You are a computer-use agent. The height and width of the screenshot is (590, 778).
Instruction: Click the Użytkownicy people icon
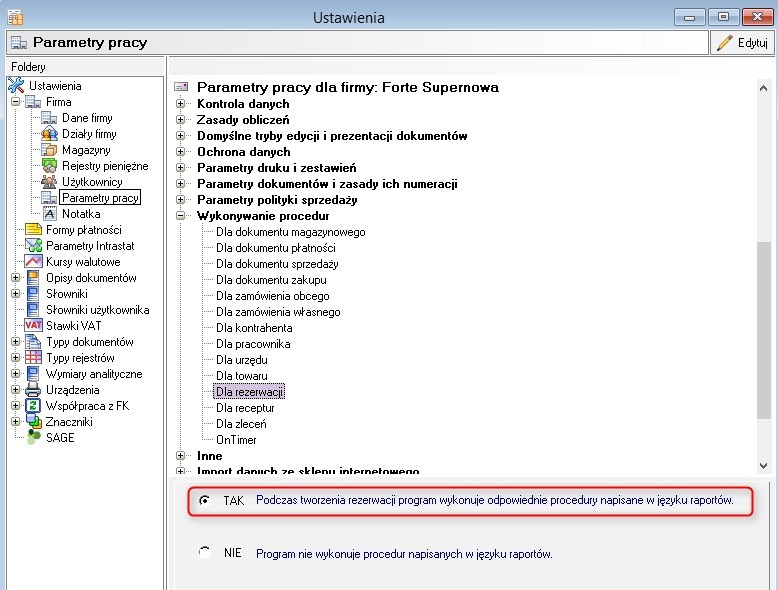point(49,182)
